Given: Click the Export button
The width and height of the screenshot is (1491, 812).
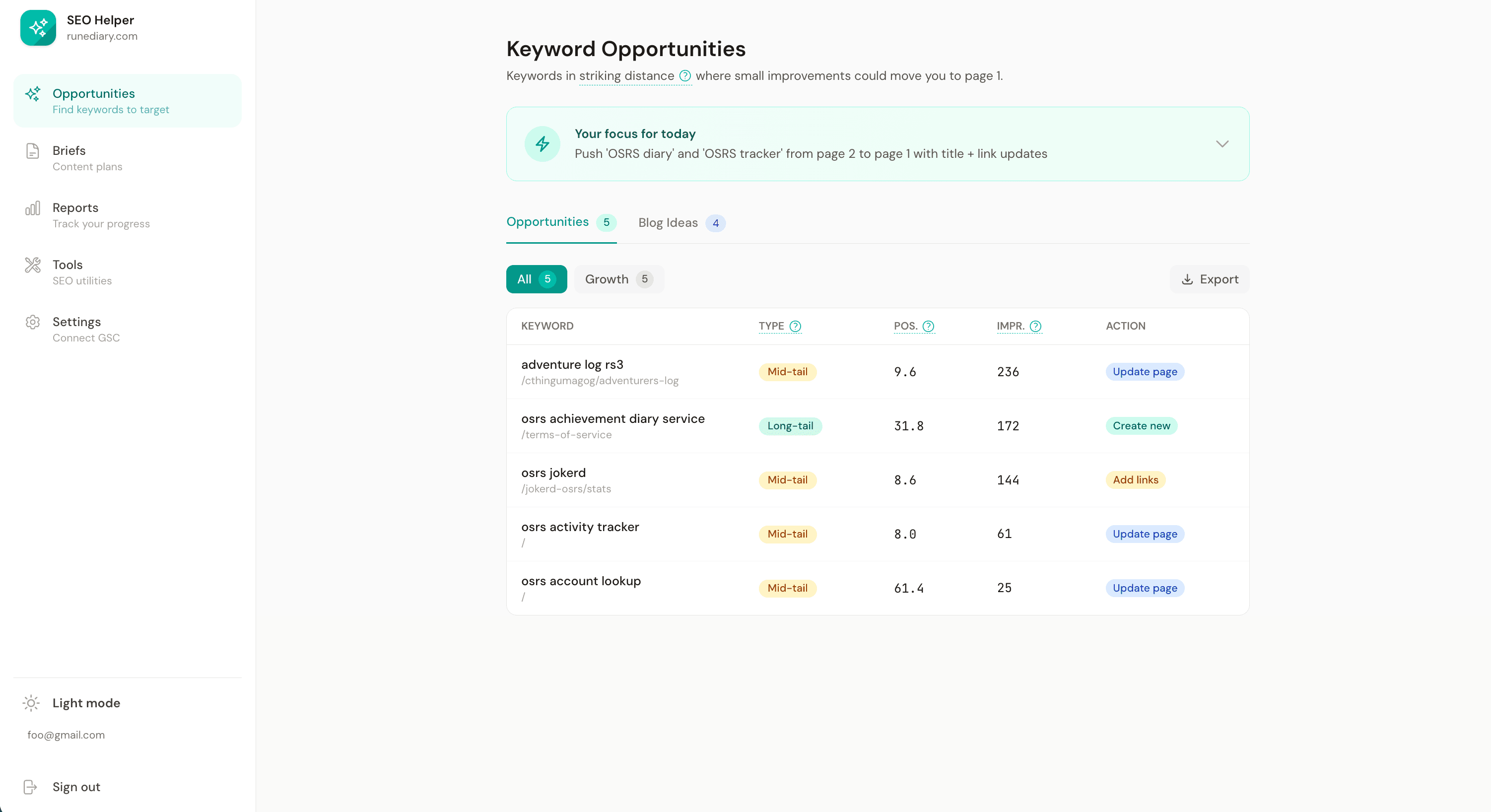Looking at the screenshot, I should [1209, 279].
